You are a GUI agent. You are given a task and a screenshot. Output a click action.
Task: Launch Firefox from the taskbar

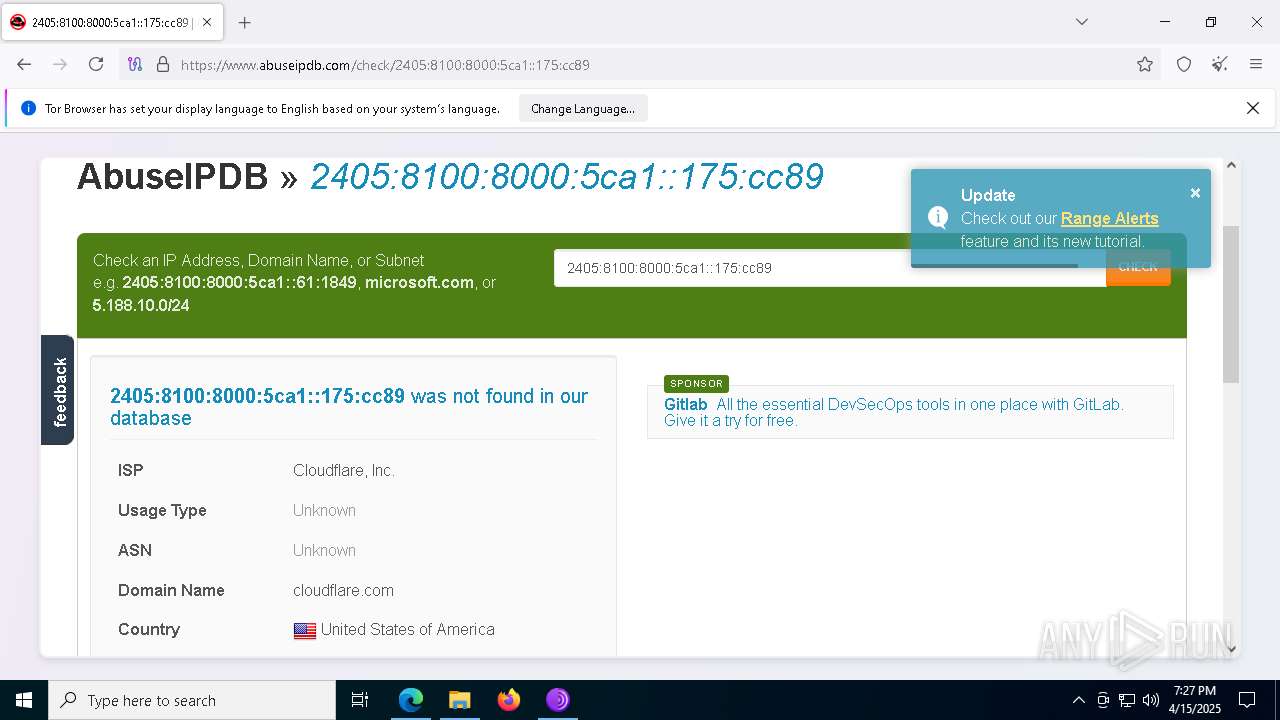(509, 700)
